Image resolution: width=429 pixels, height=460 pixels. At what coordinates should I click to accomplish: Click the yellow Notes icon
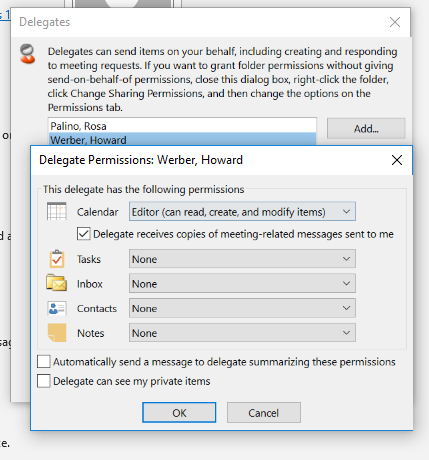tap(57, 333)
